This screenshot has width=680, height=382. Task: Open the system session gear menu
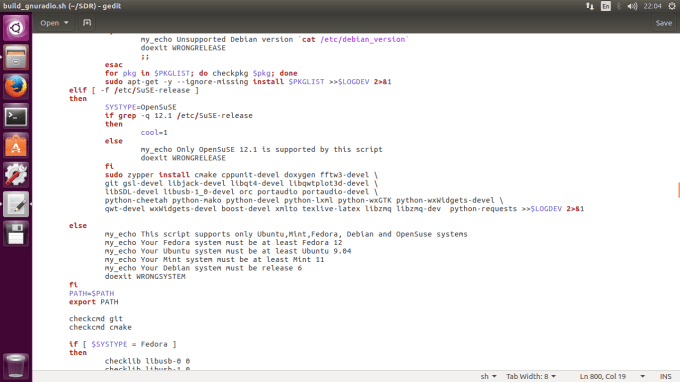[672, 6]
